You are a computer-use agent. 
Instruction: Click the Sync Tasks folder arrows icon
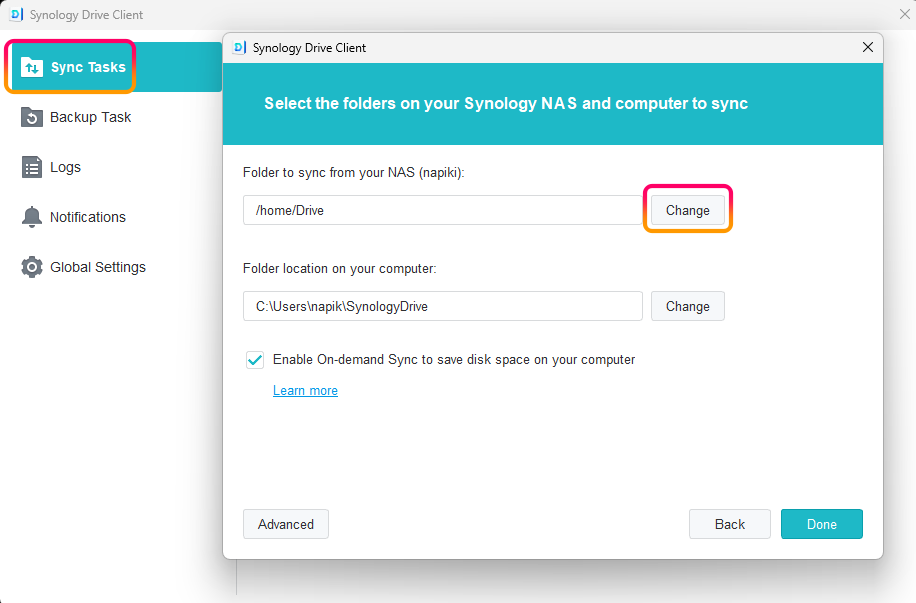[x=32, y=67]
